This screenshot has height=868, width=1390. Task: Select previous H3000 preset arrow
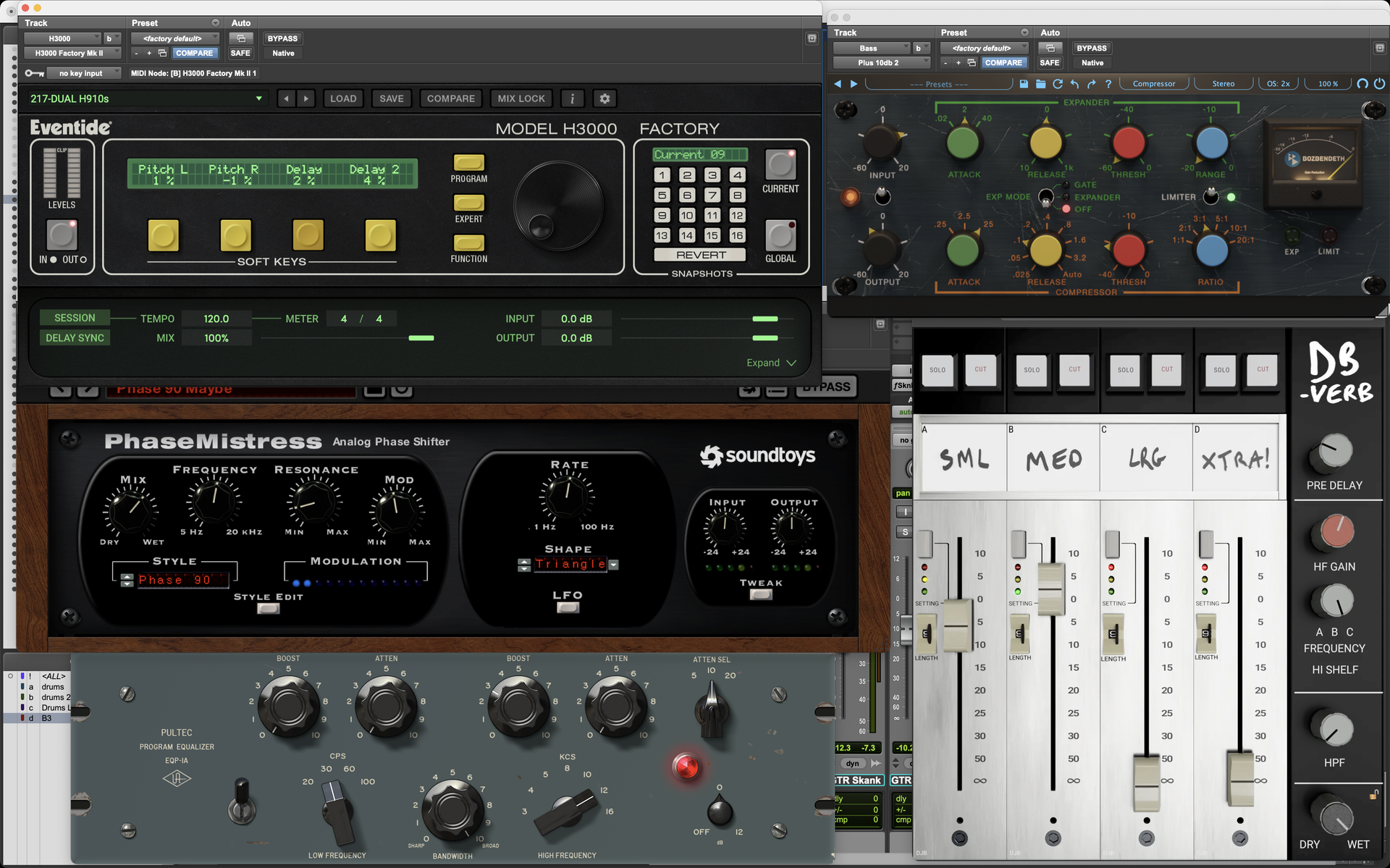pyautogui.click(x=287, y=98)
